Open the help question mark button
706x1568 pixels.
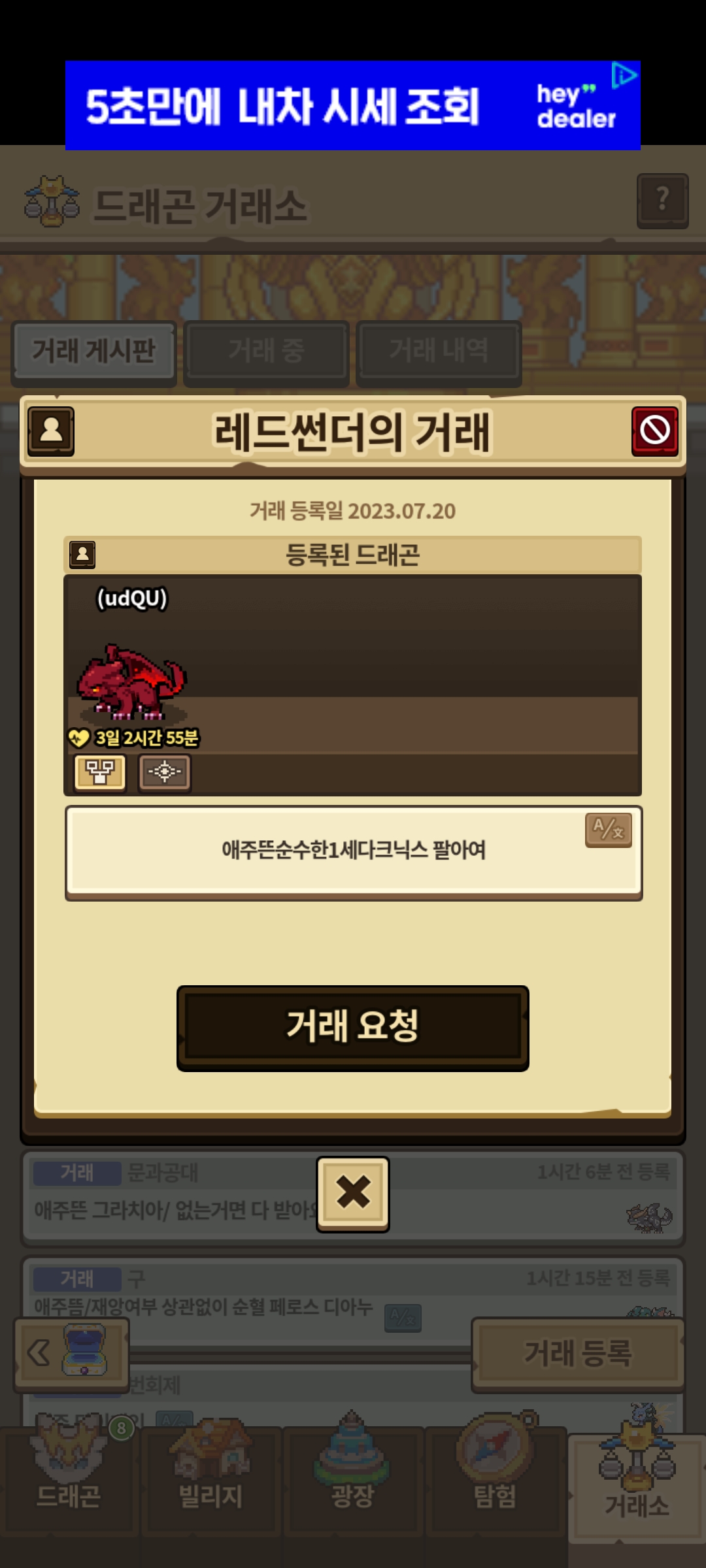[x=662, y=201]
